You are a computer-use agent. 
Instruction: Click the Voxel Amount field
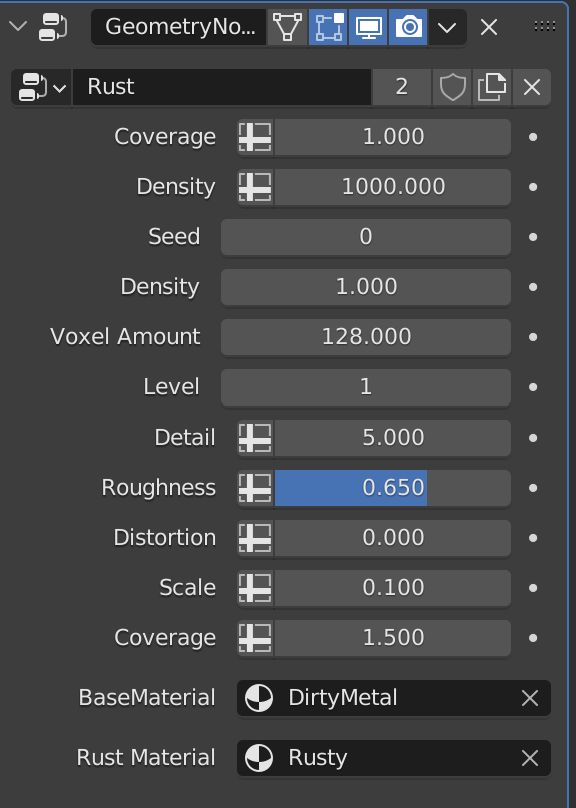(366, 337)
